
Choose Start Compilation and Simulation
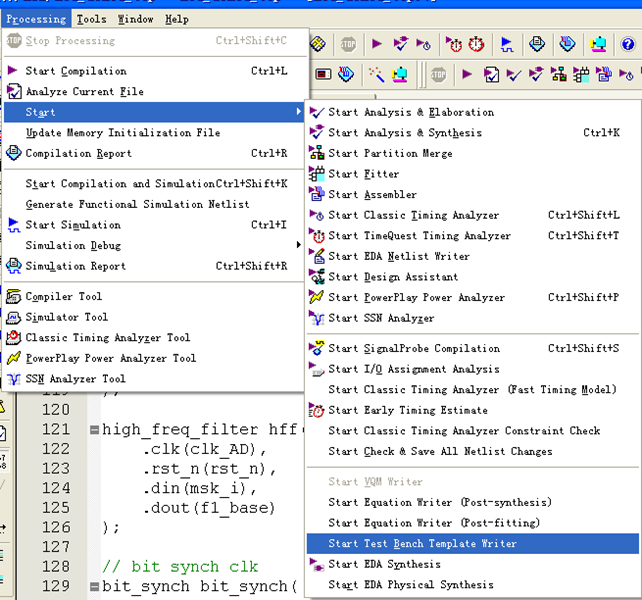coord(154,183)
